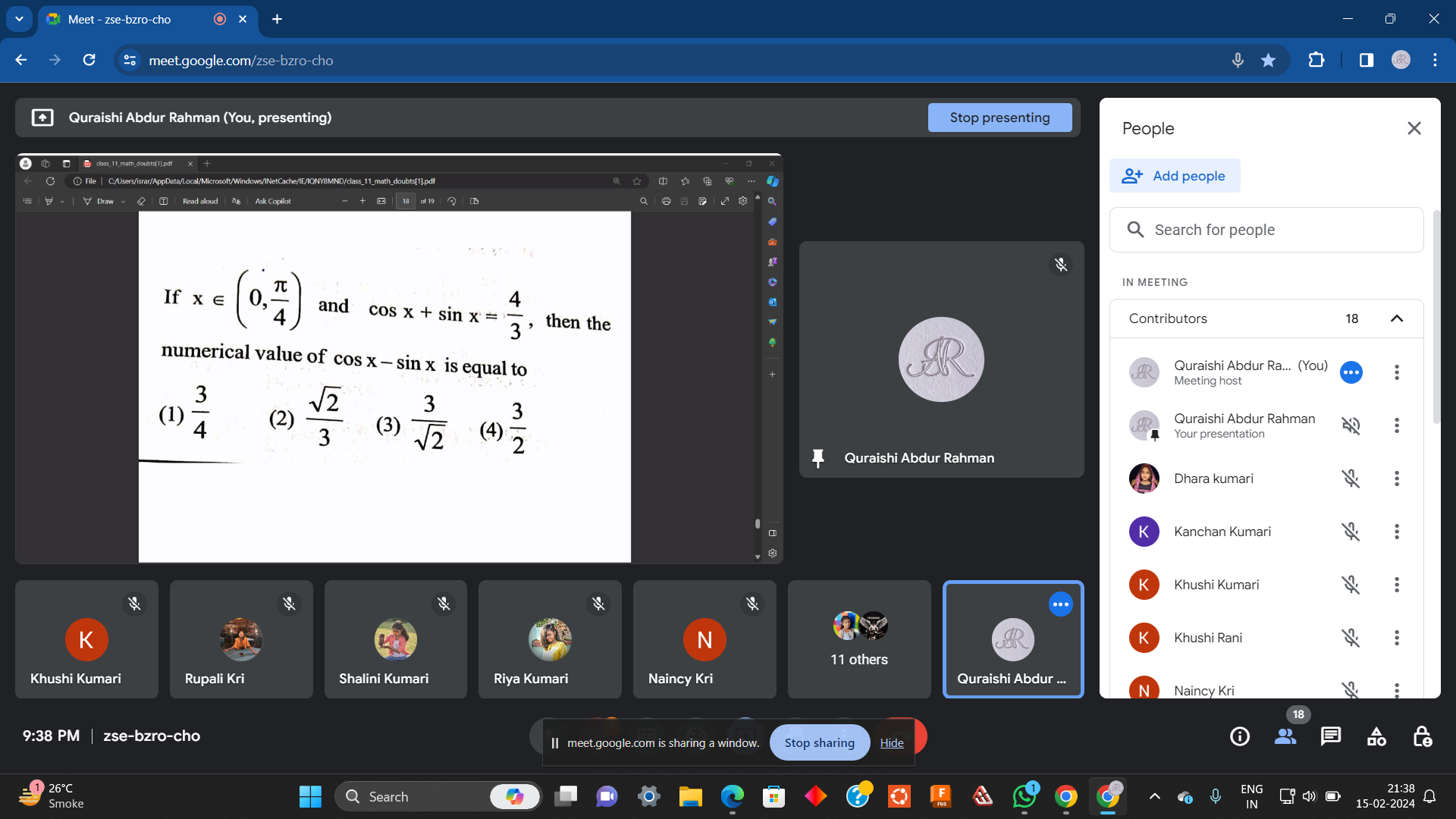Click the people icon showing 18

(x=1285, y=736)
